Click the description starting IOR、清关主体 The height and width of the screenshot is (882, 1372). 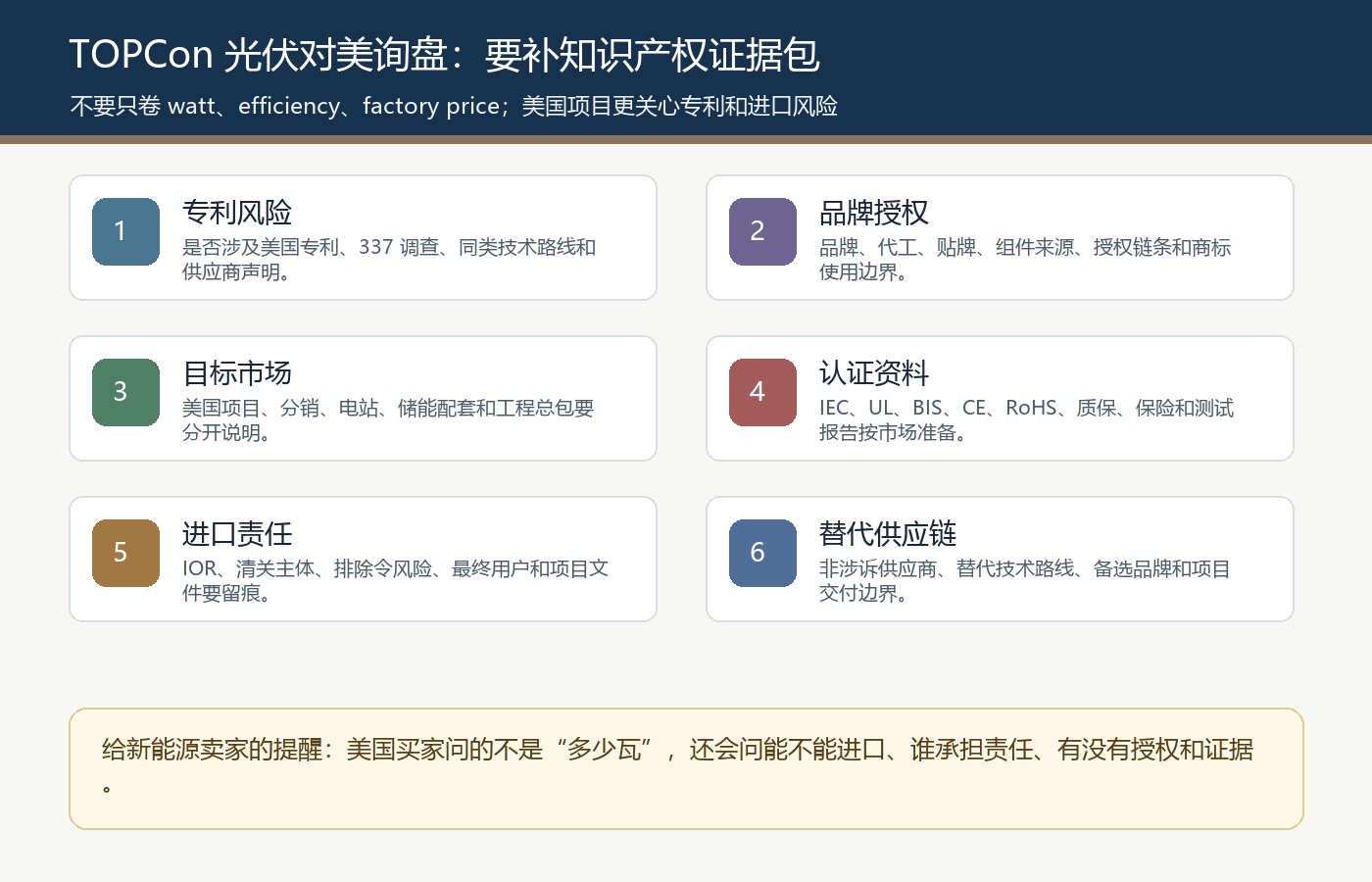395,581
